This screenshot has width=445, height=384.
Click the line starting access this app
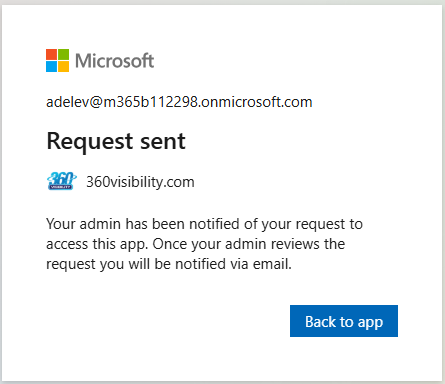tap(195, 244)
